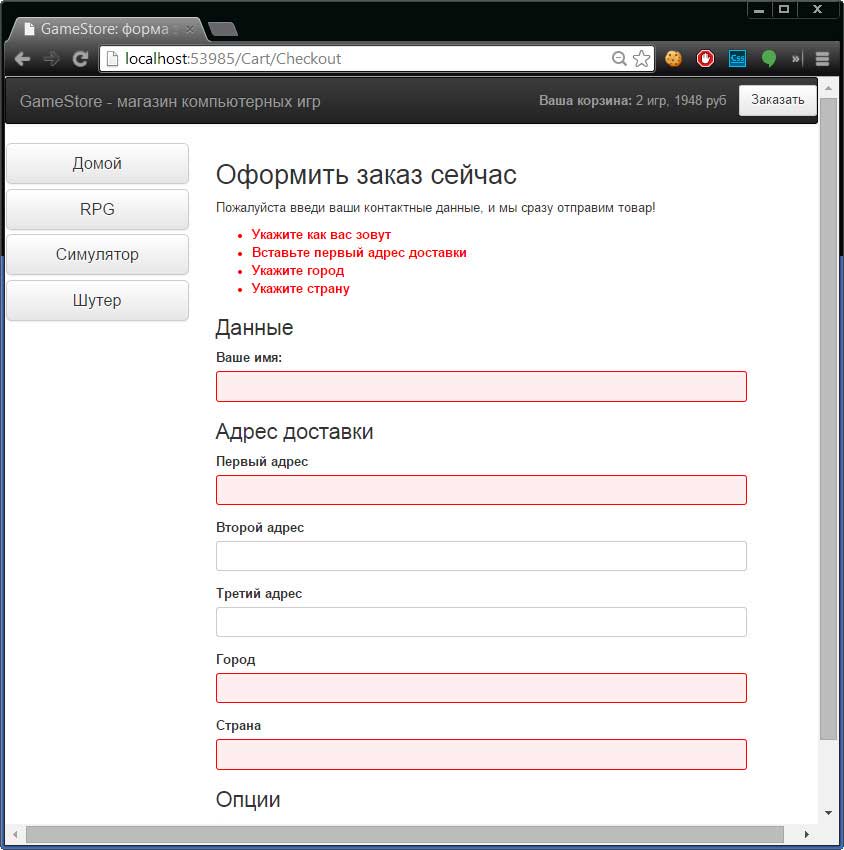
Task: Focus the Первый адрес input field
Action: click(481, 490)
